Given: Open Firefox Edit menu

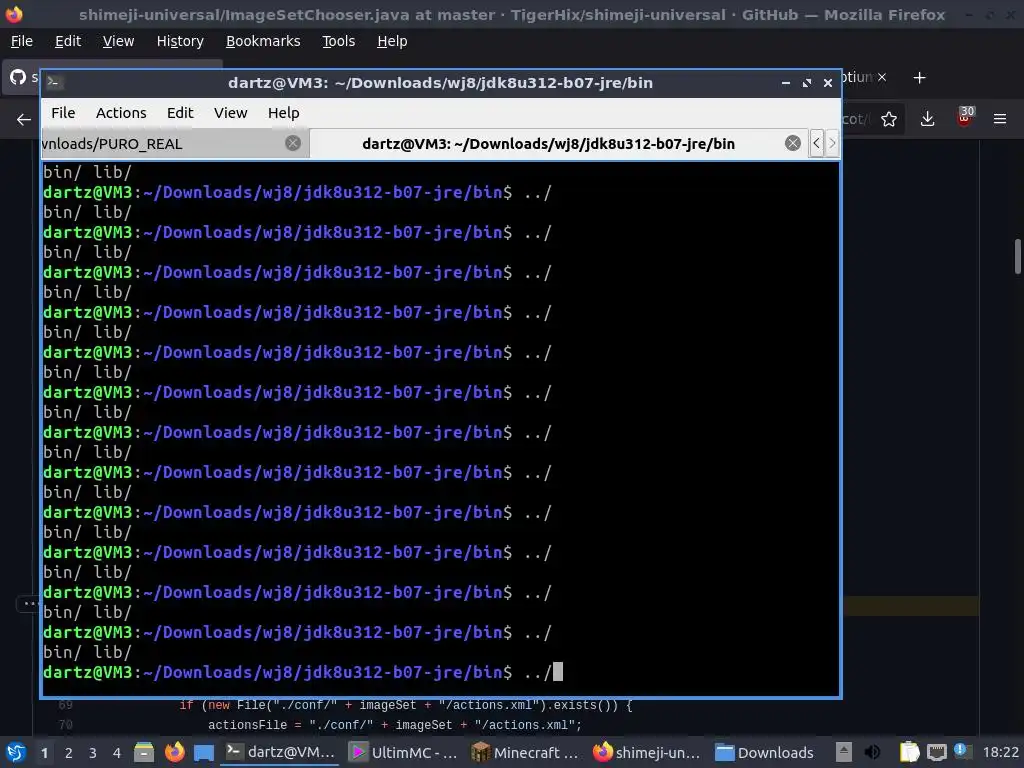Looking at the screenshot, I should [x=68, y=41].
